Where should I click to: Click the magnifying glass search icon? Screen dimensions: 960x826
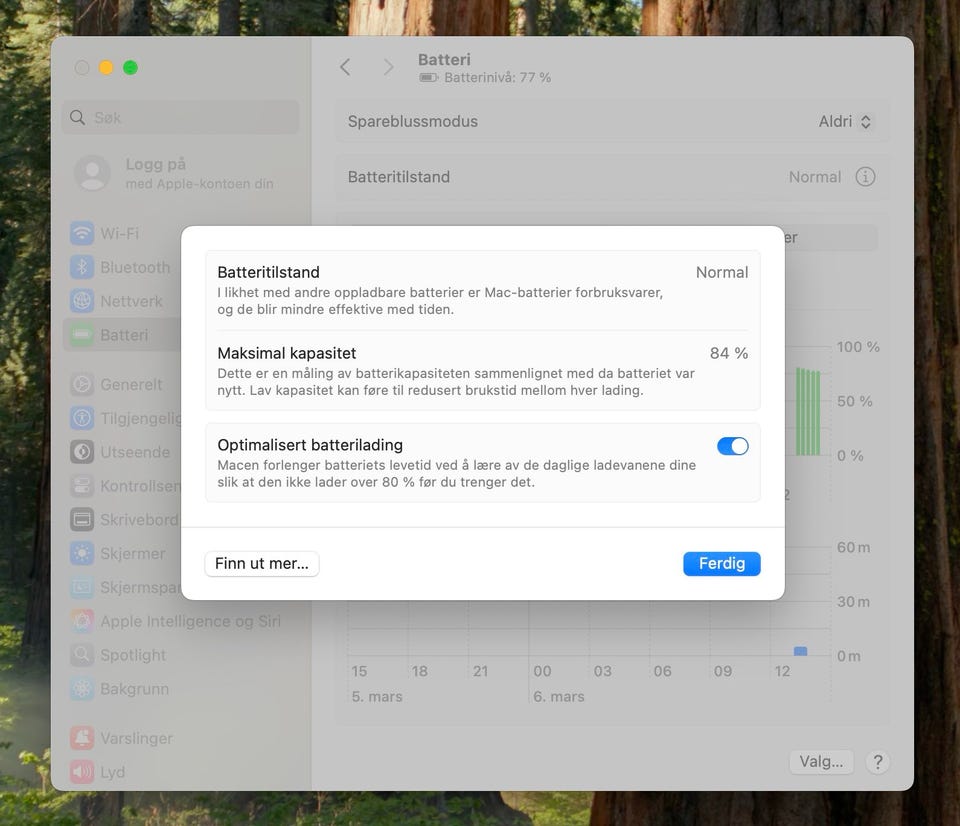click(x=77, y=118)
